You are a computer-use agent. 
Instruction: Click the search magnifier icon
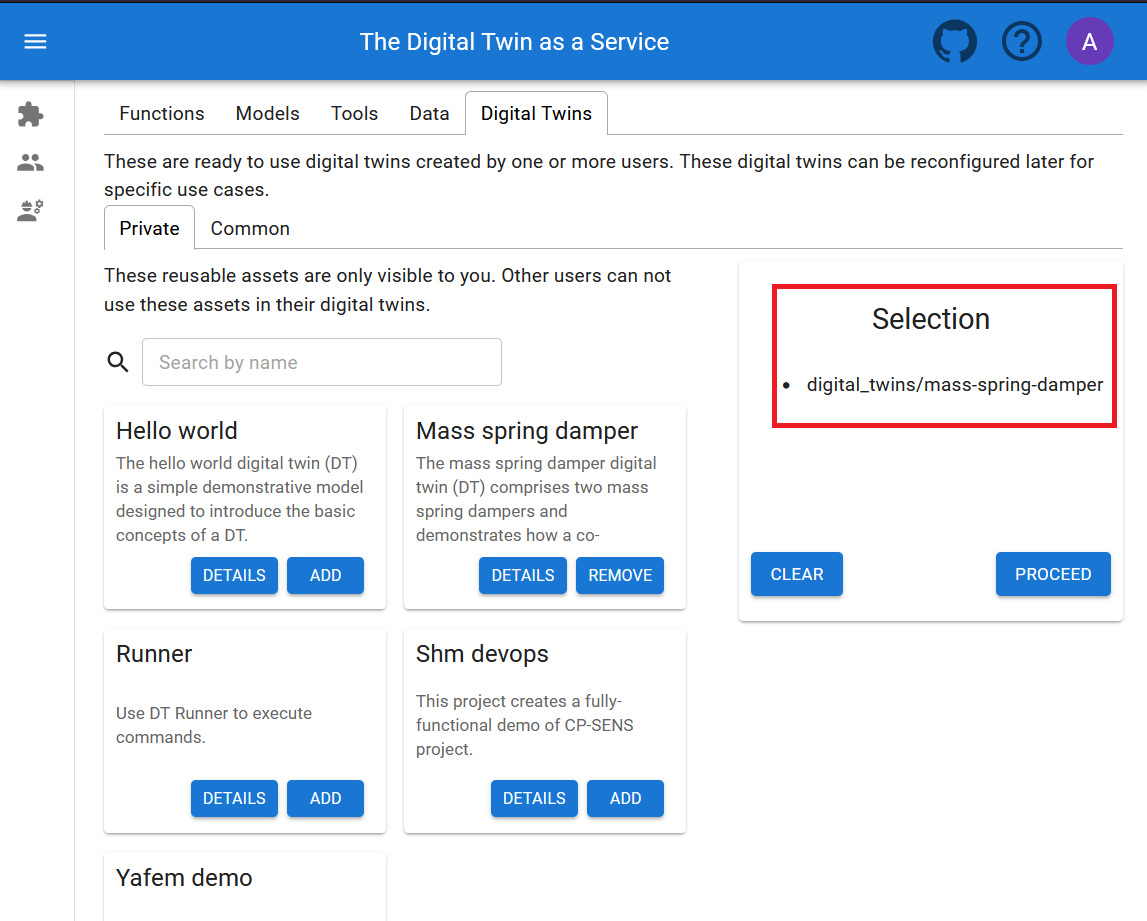117,362
